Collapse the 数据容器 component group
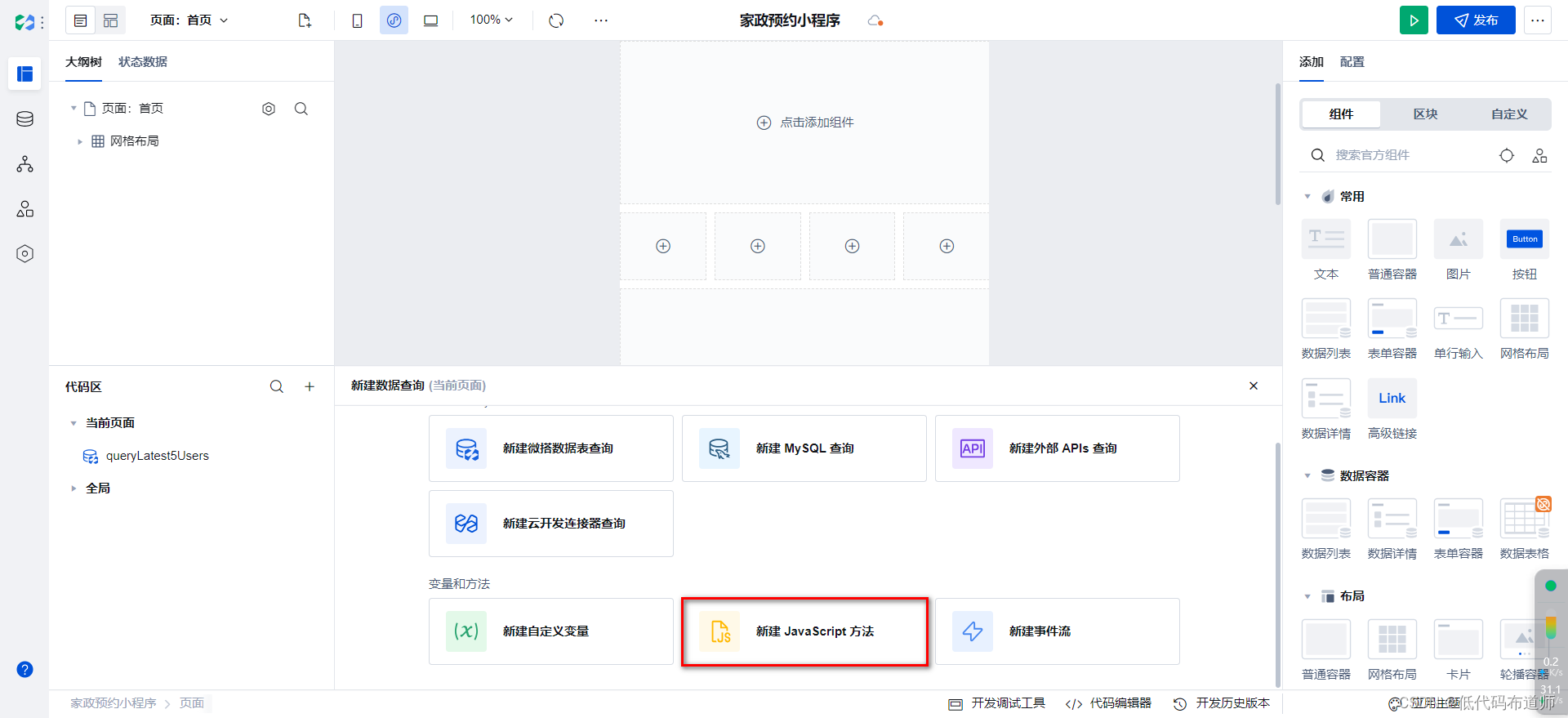1568x718 pixels. (x=1307, y=476)
